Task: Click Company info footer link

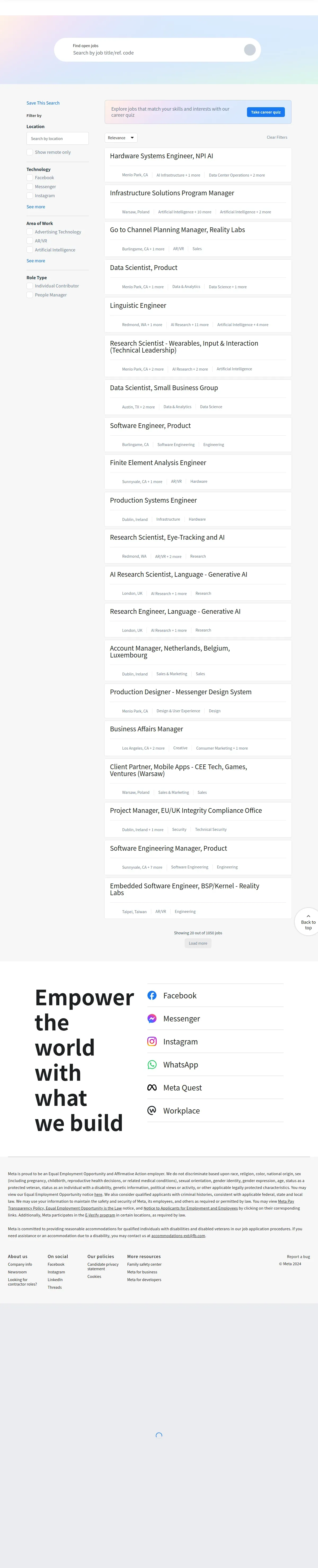Action: [20, 1264]
